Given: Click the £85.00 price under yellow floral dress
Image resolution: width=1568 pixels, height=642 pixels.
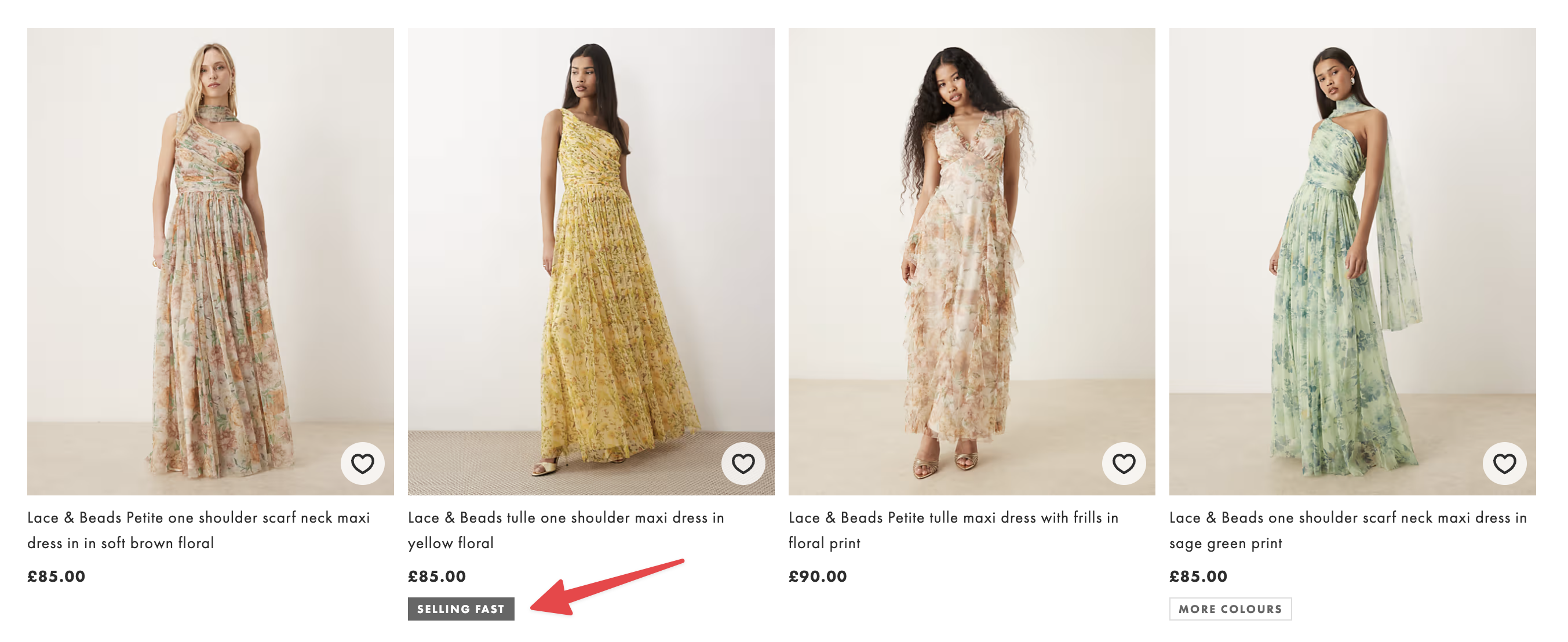Looking at the screenshot, I should tap(436, 577).
